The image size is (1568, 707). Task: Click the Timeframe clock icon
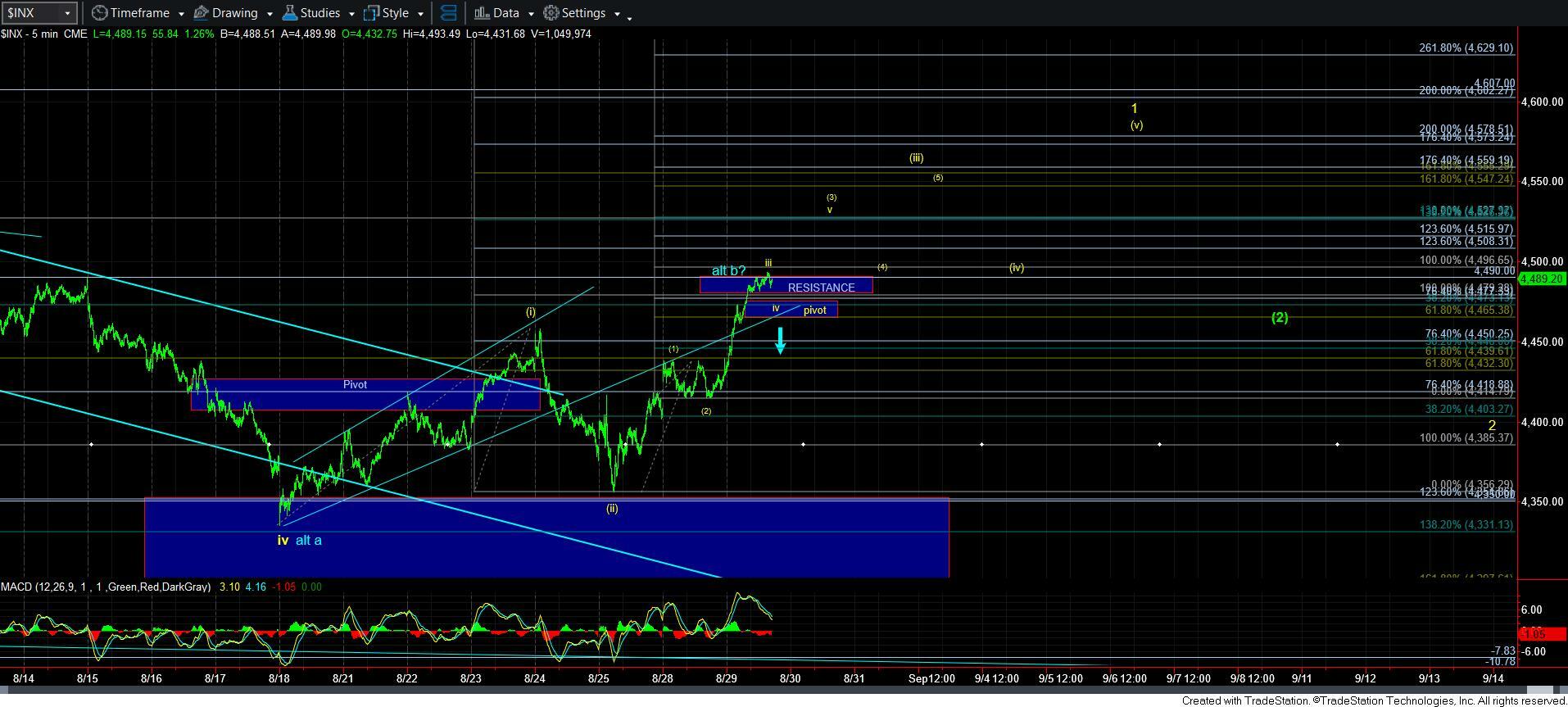point(99,13)
